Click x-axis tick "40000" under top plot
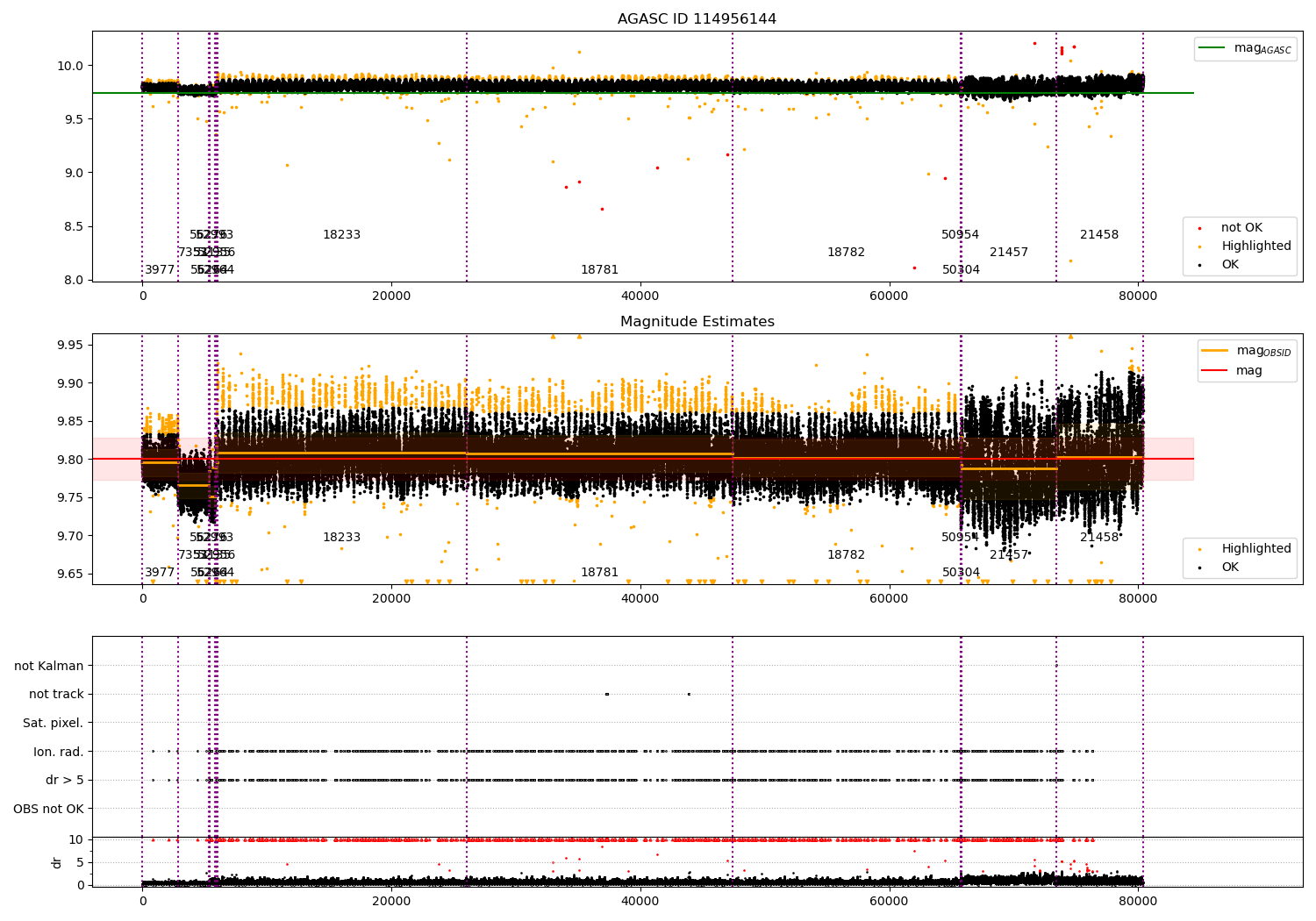Viewport: 1316px width, 921px height. [x=640, y=296]
